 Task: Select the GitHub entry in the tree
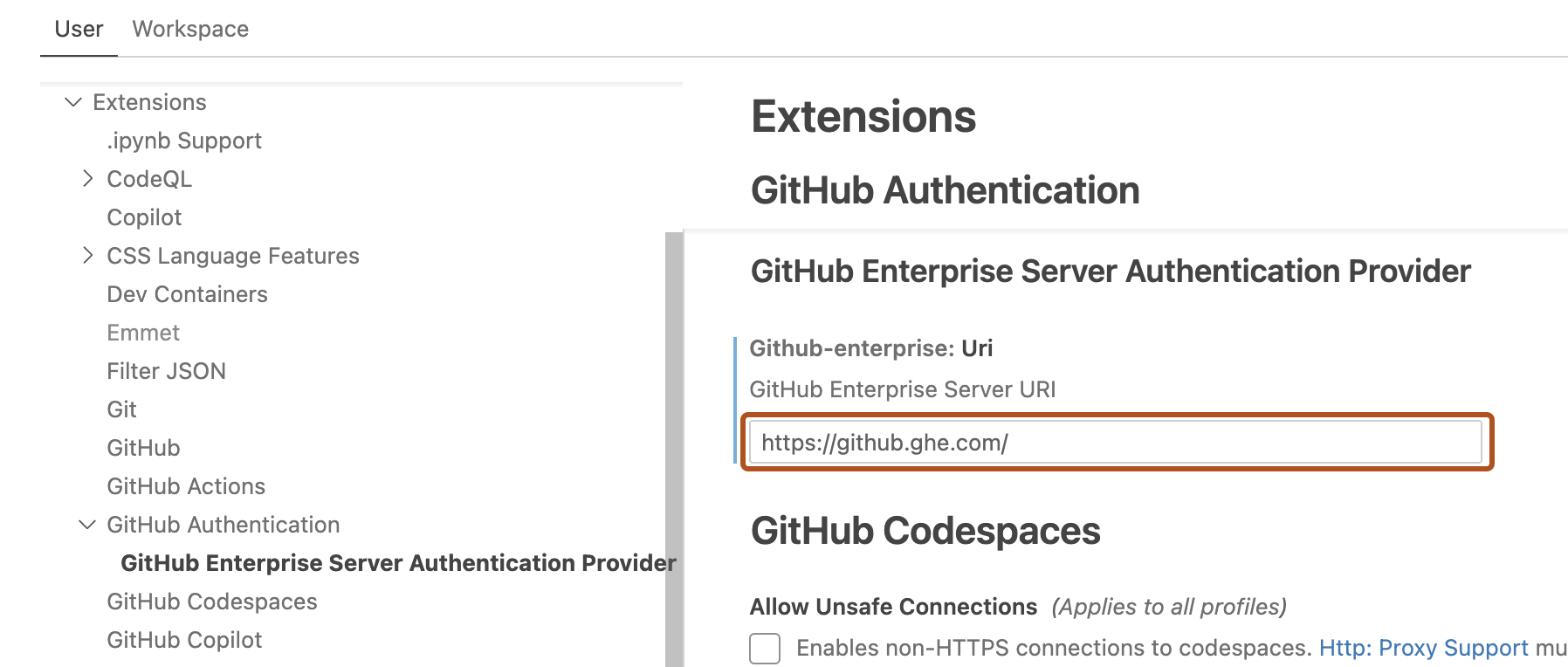143,448
